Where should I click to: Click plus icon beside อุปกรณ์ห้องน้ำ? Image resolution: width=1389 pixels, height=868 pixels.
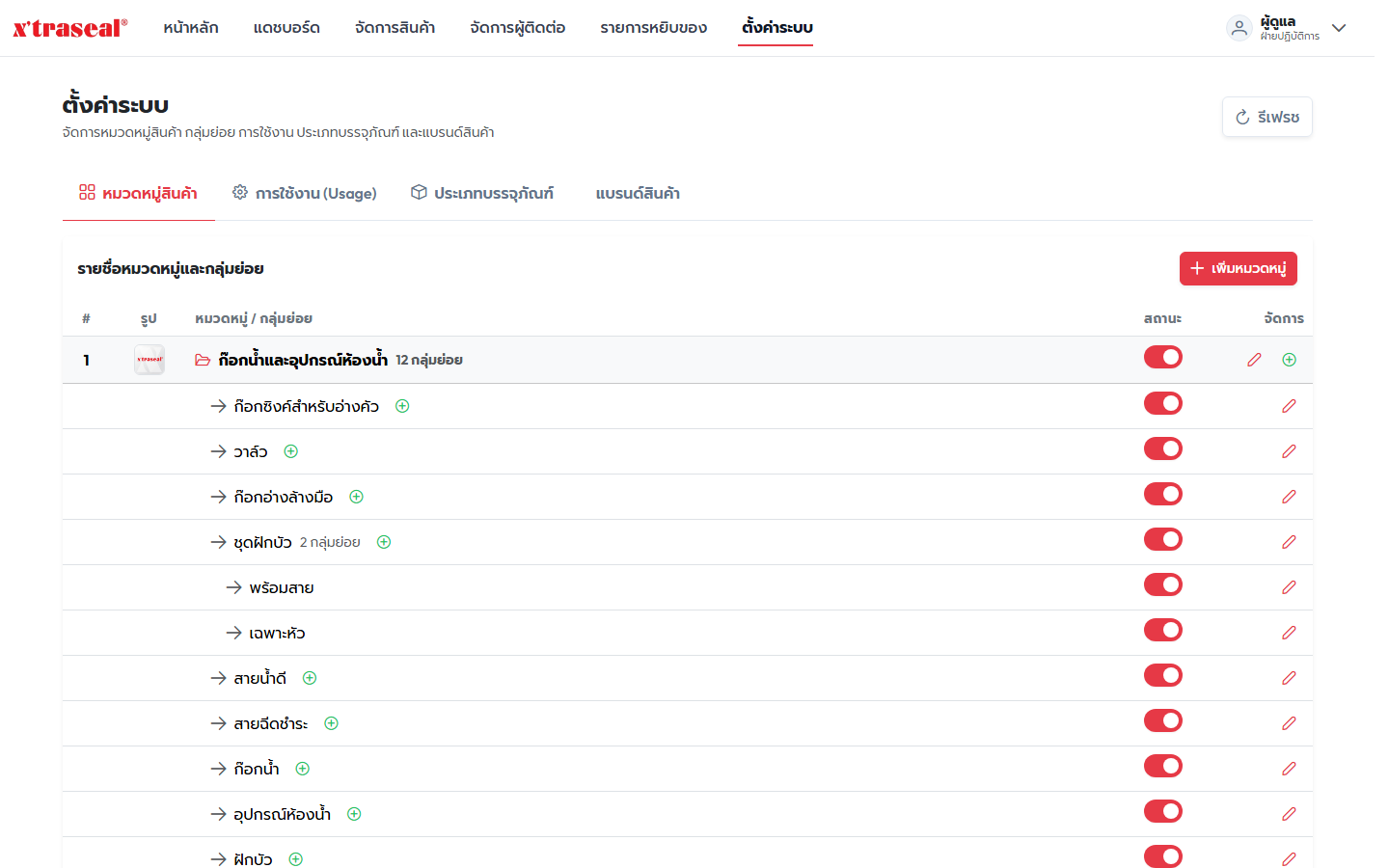pyautogui.click(x=354, y=814)
